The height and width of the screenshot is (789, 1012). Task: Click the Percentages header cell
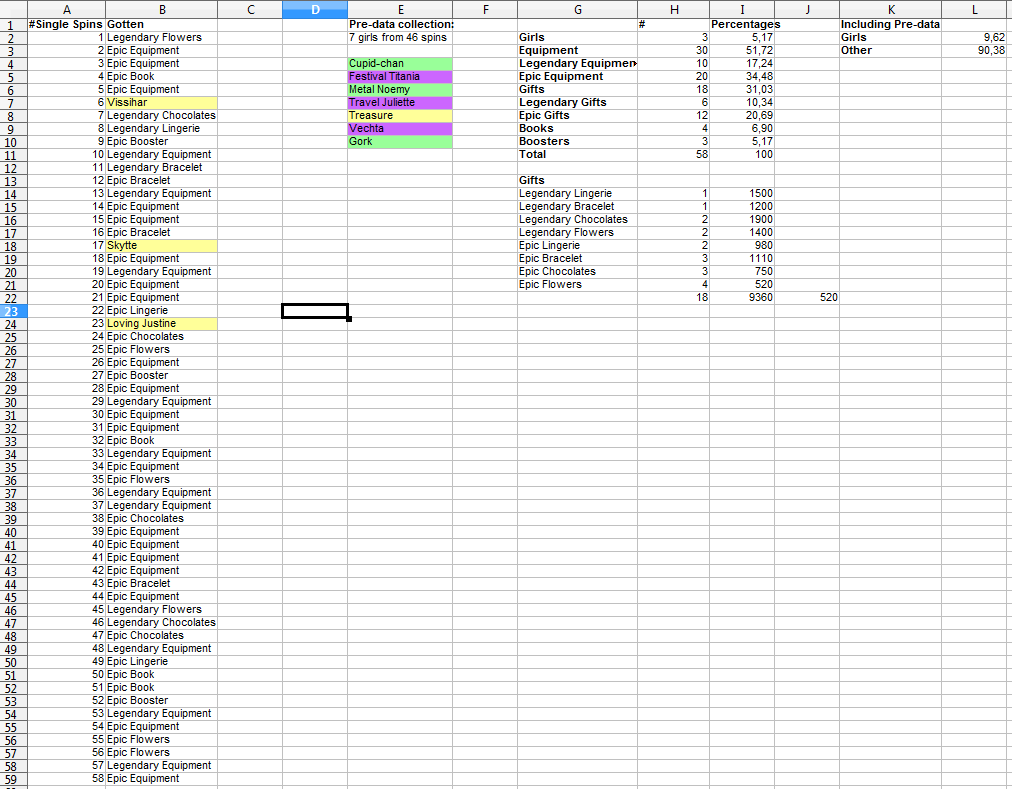click(x=744, y=24)
